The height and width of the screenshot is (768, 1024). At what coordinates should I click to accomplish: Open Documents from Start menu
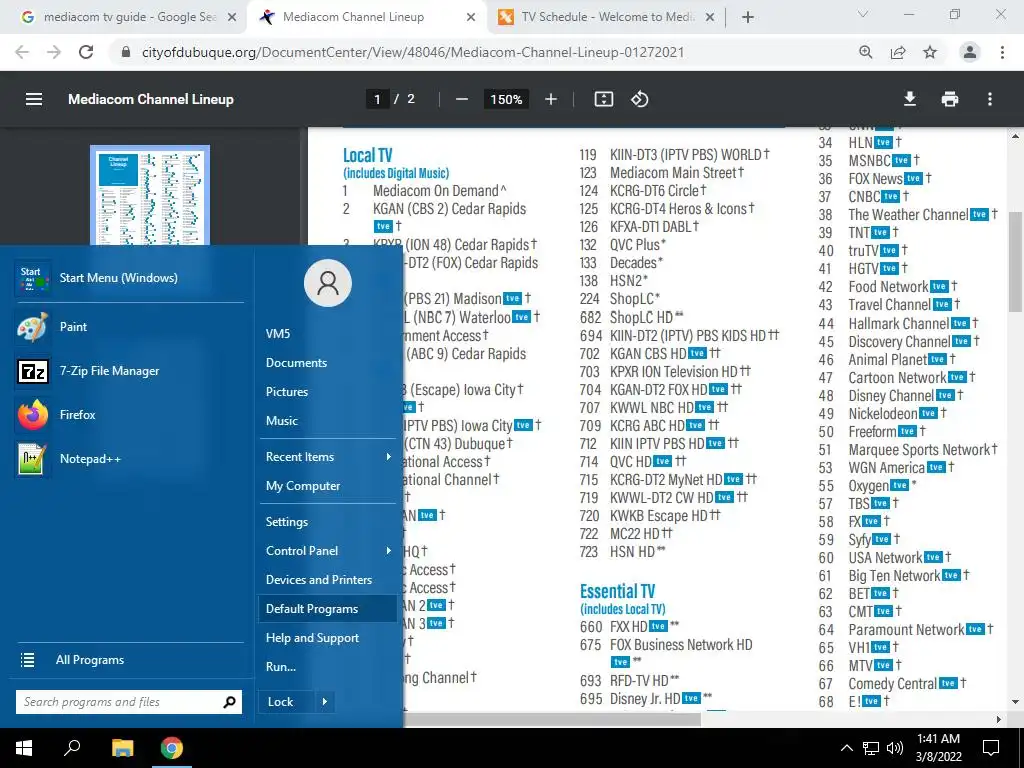(x=296, y=362)
